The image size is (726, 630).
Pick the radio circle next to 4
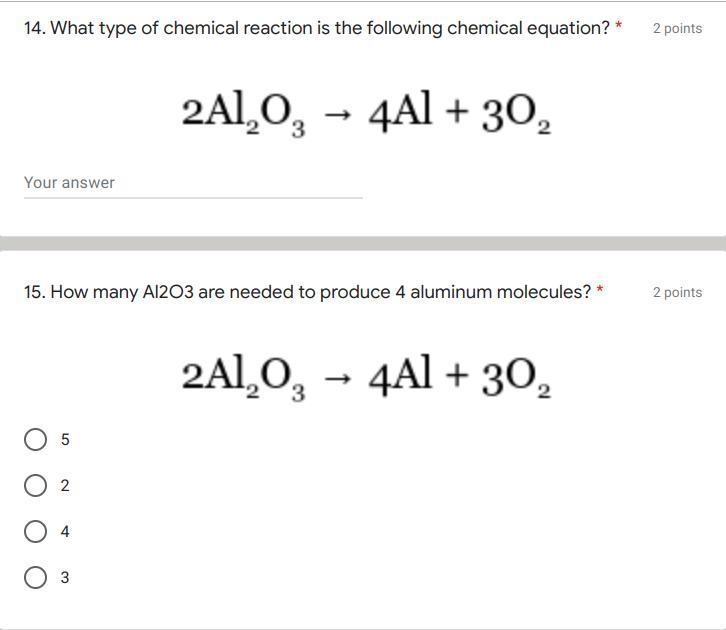pos(35,532)
